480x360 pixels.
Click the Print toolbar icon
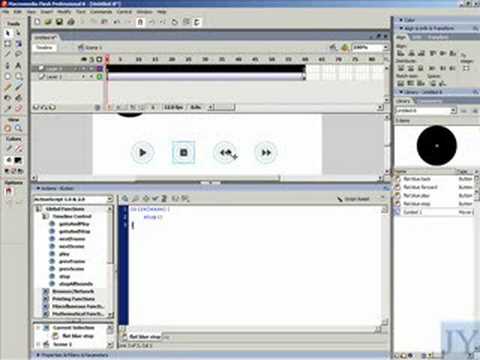pyautogui.click(x=71, y=22)
